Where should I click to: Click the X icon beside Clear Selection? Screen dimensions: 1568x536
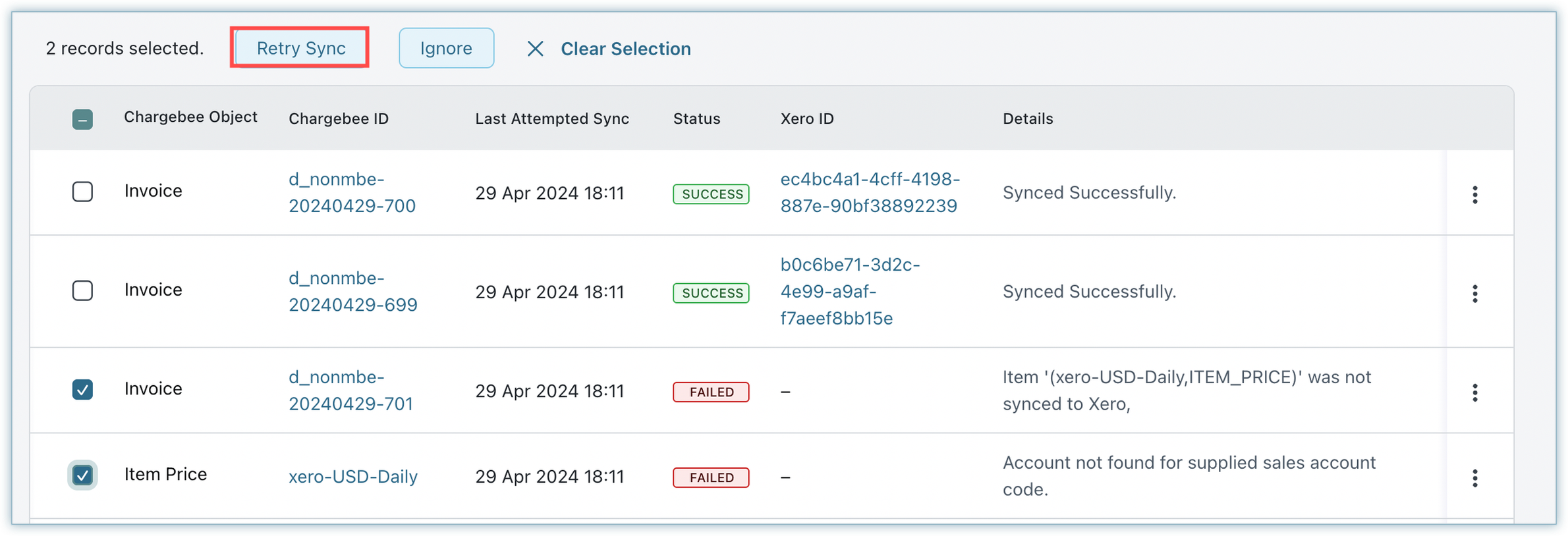(535, 49)
